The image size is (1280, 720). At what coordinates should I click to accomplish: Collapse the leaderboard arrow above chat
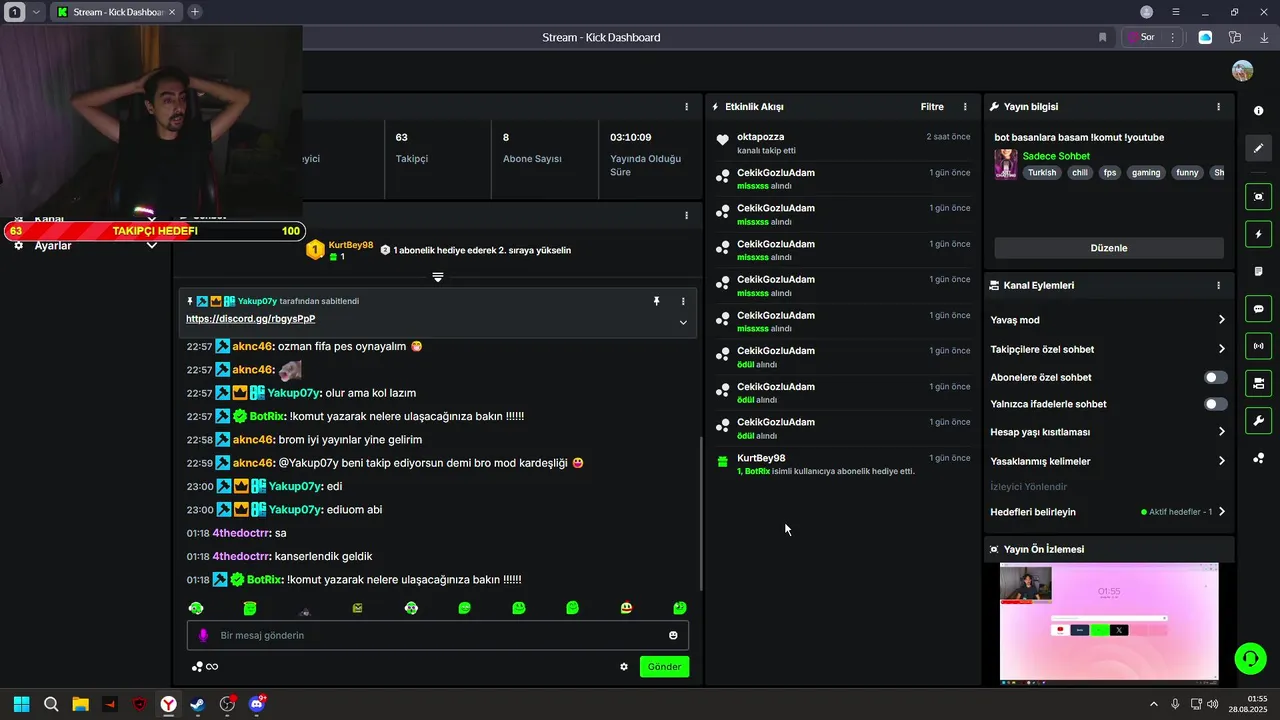coord(437,277)
